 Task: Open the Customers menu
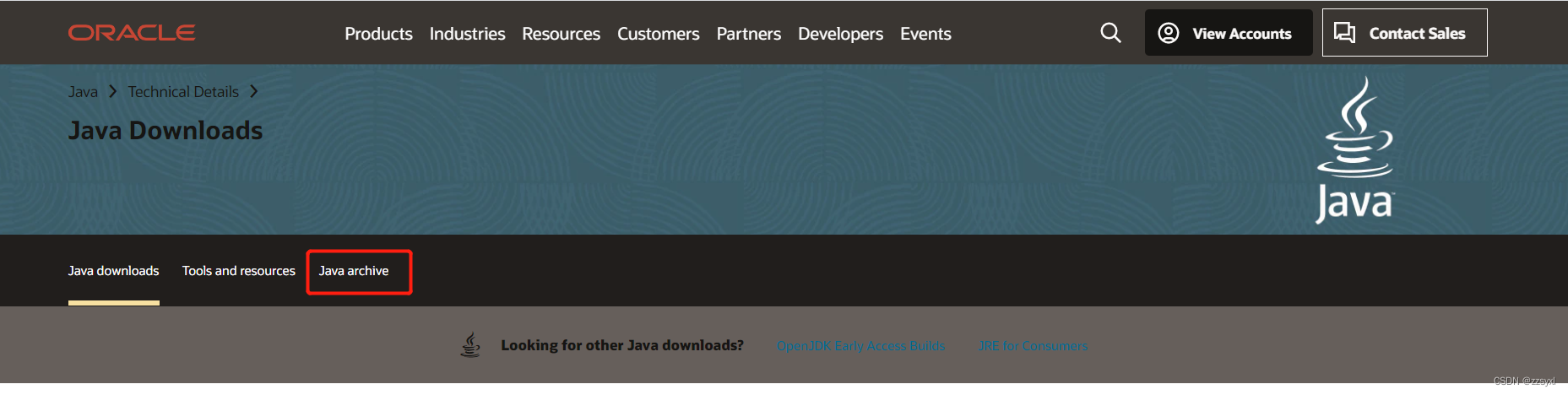click(658, 34)
